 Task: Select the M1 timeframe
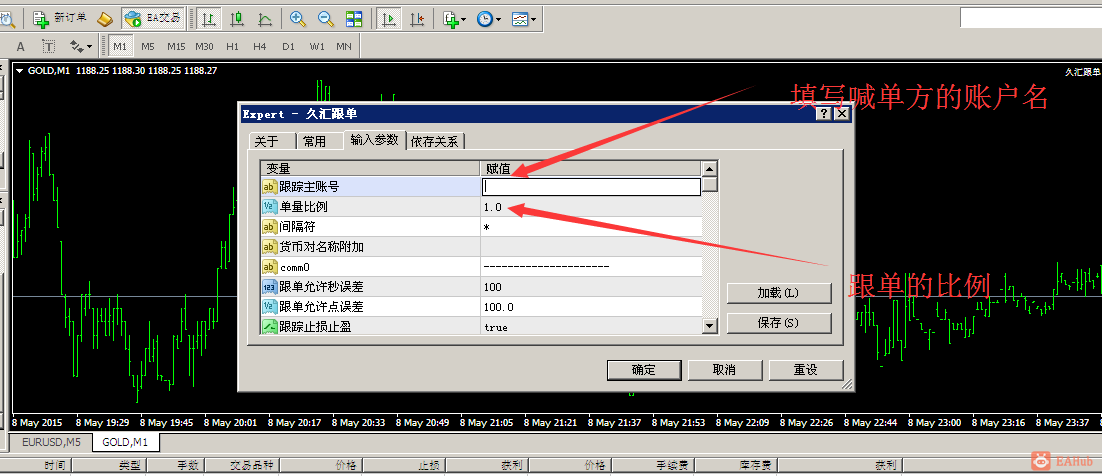120,47
